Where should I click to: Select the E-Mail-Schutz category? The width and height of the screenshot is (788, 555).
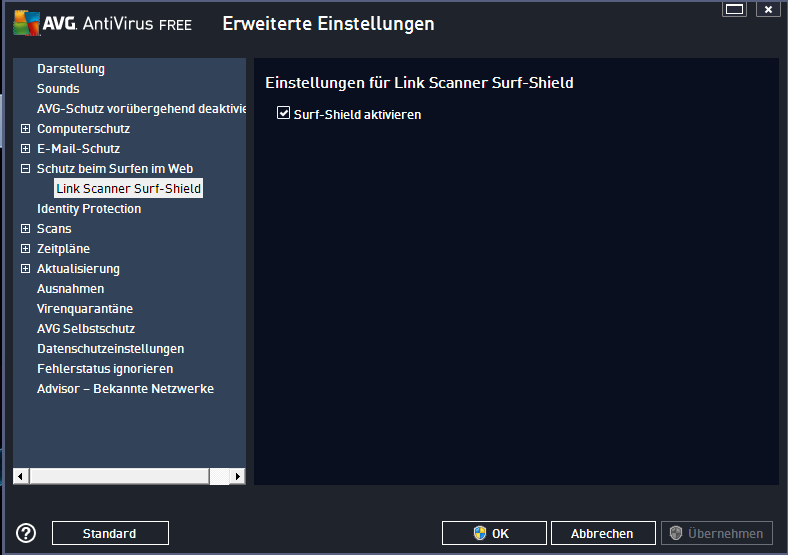pyautogui.click(x=78, y=149)
